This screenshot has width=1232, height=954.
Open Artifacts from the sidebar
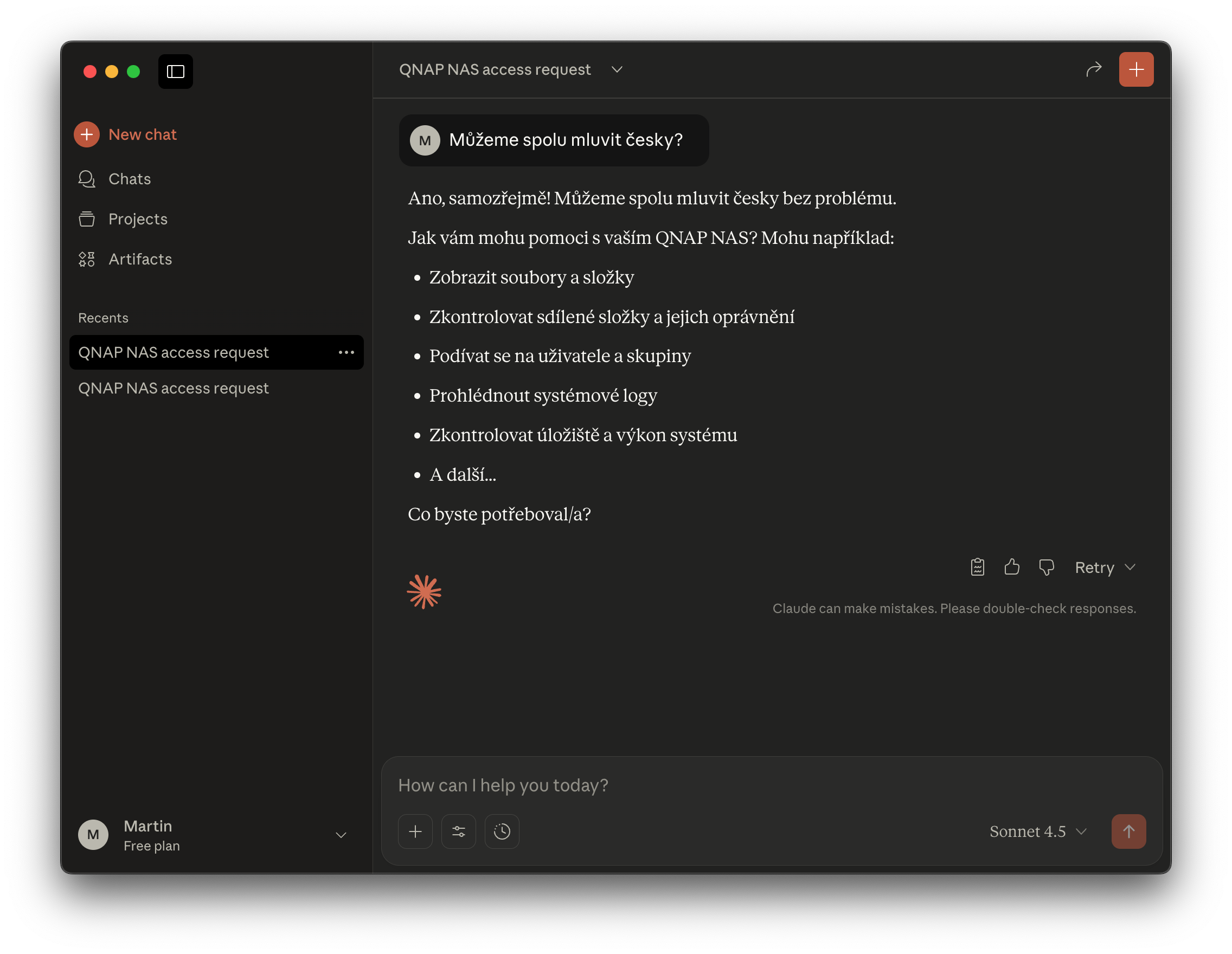pyautogui.click(x=140, y=259)
